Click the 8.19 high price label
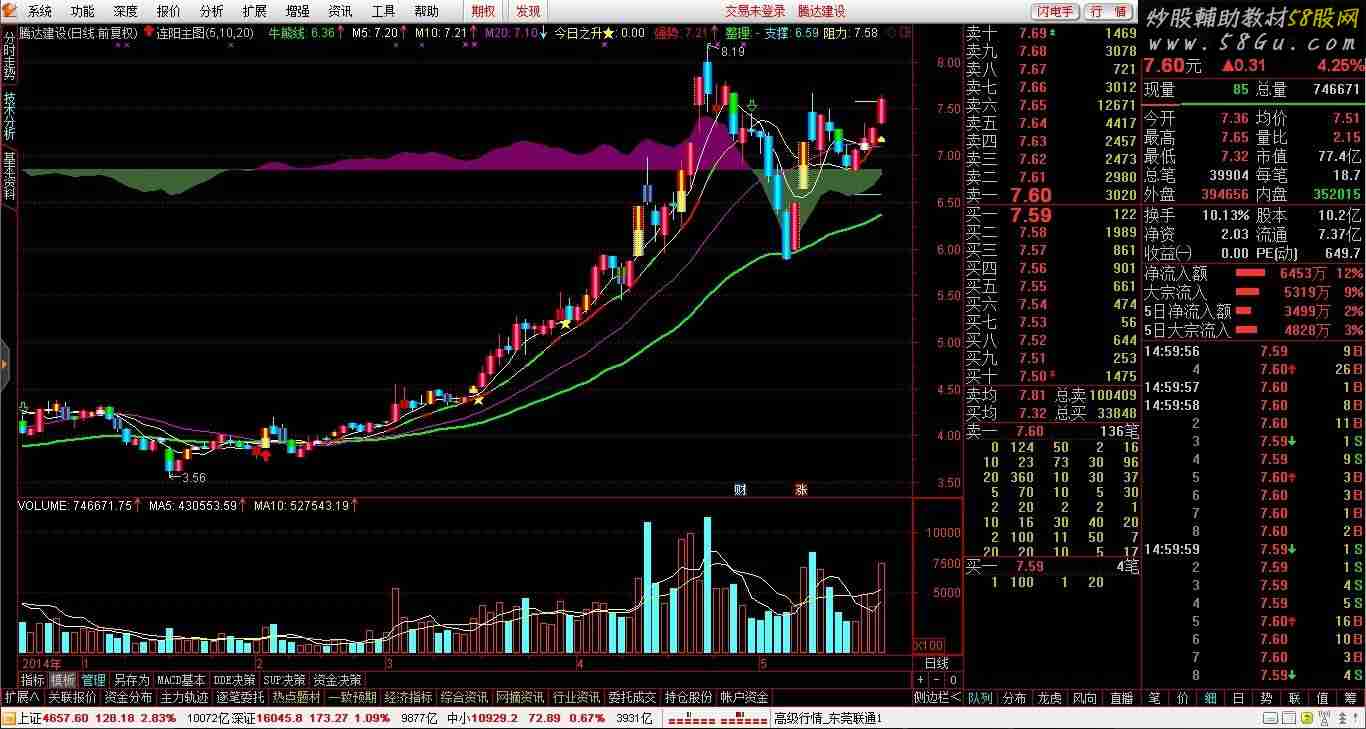Viewport: 1366px width, 729px height. click(x=732, y=51)
